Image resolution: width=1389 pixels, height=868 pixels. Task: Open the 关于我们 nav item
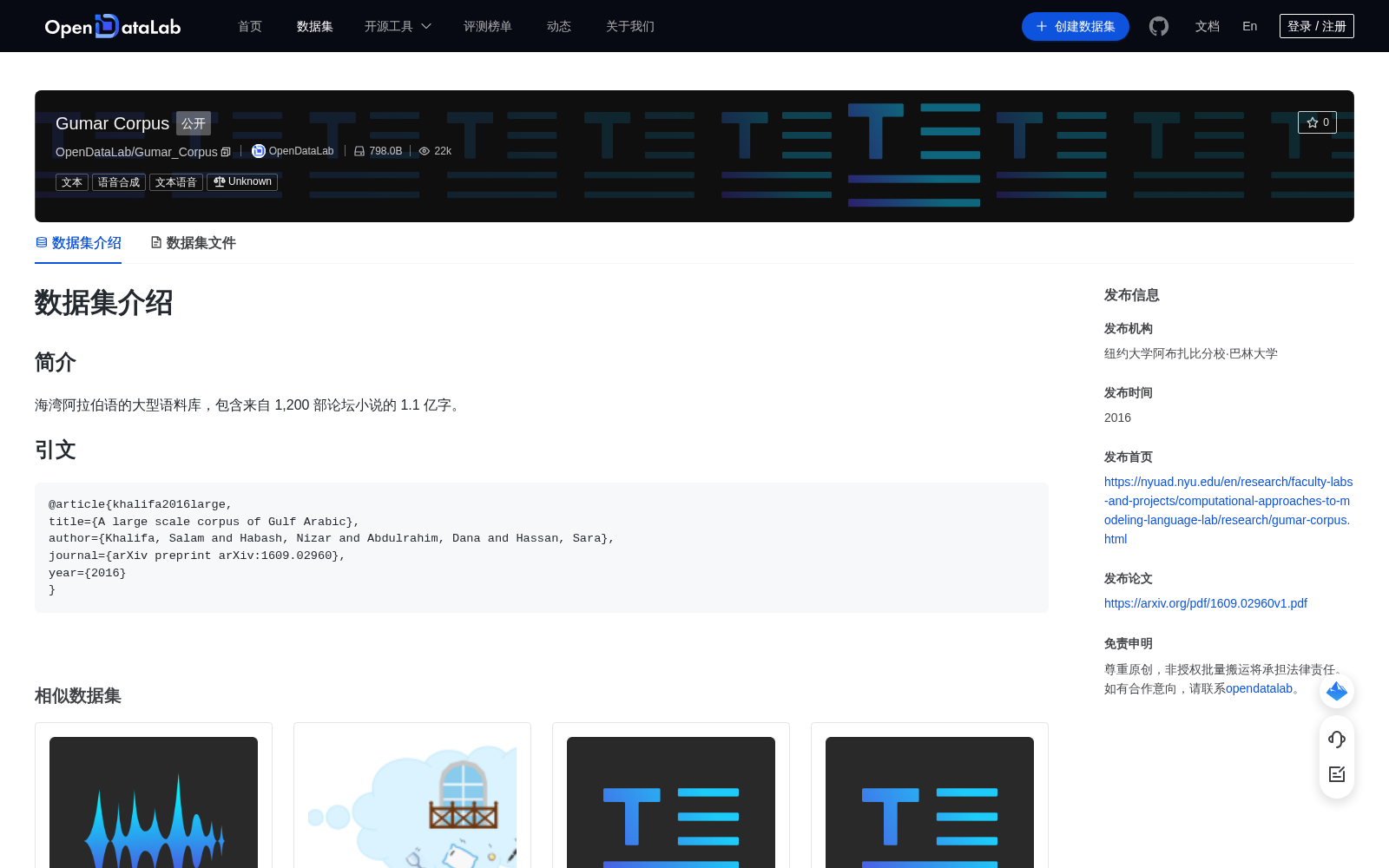tap(630, 26)
